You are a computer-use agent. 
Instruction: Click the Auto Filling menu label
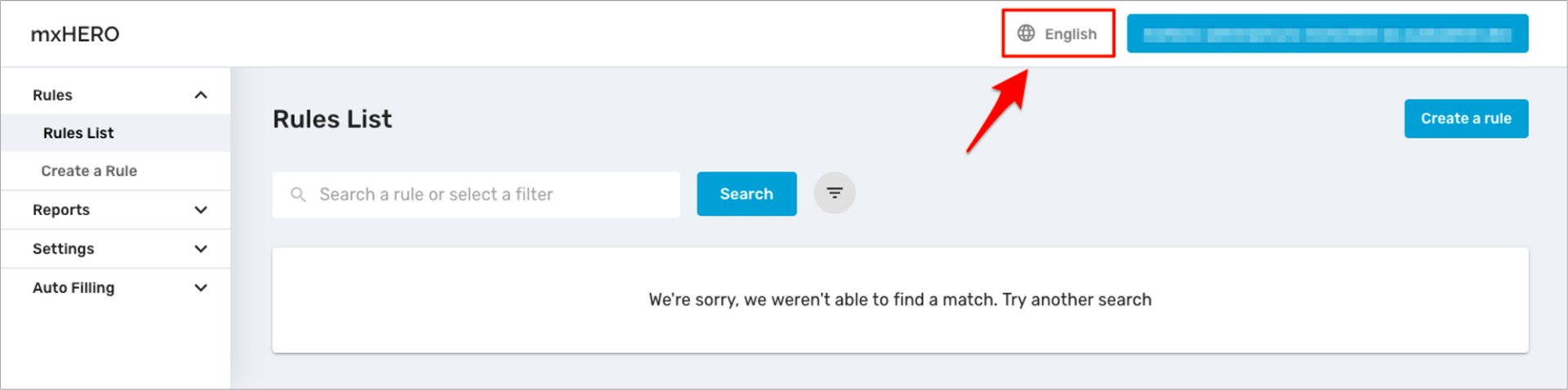tap(73, 288)
